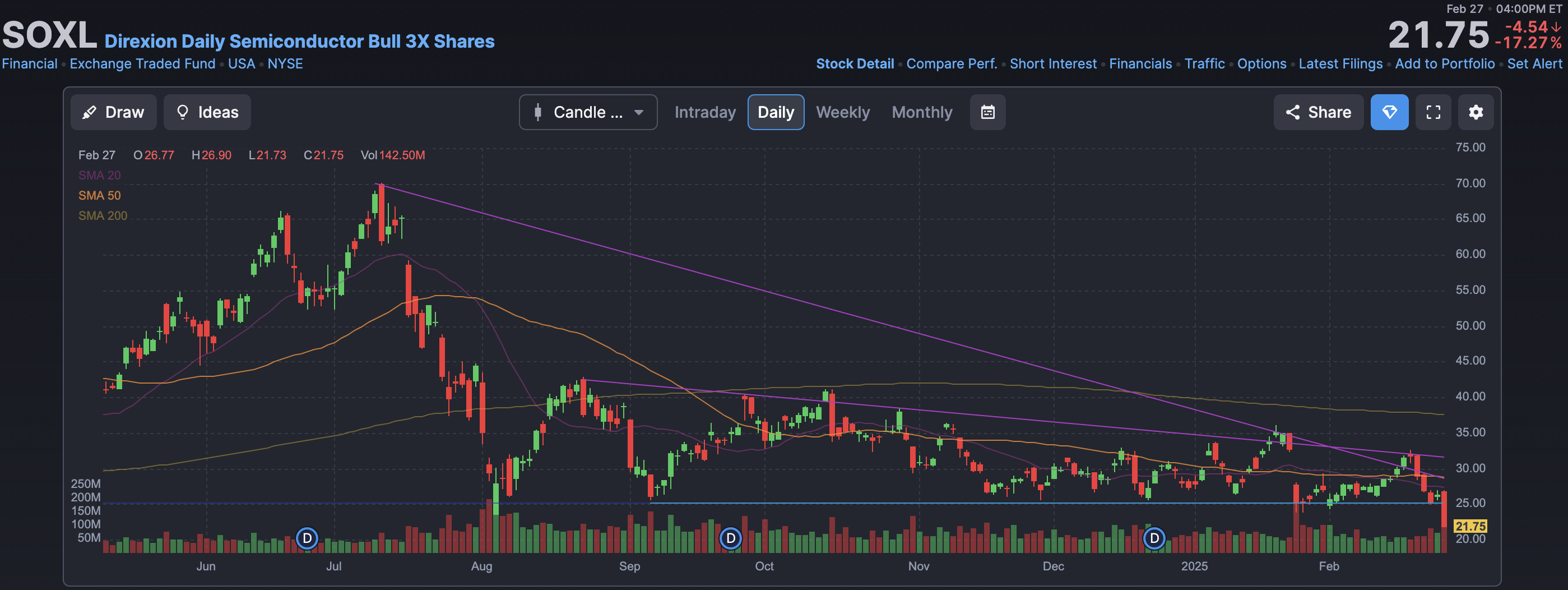Click the Direxion Daily Semiconductor Bull 3X Shares name
The width and height of the screenshot is (1568, 590).
299,41
